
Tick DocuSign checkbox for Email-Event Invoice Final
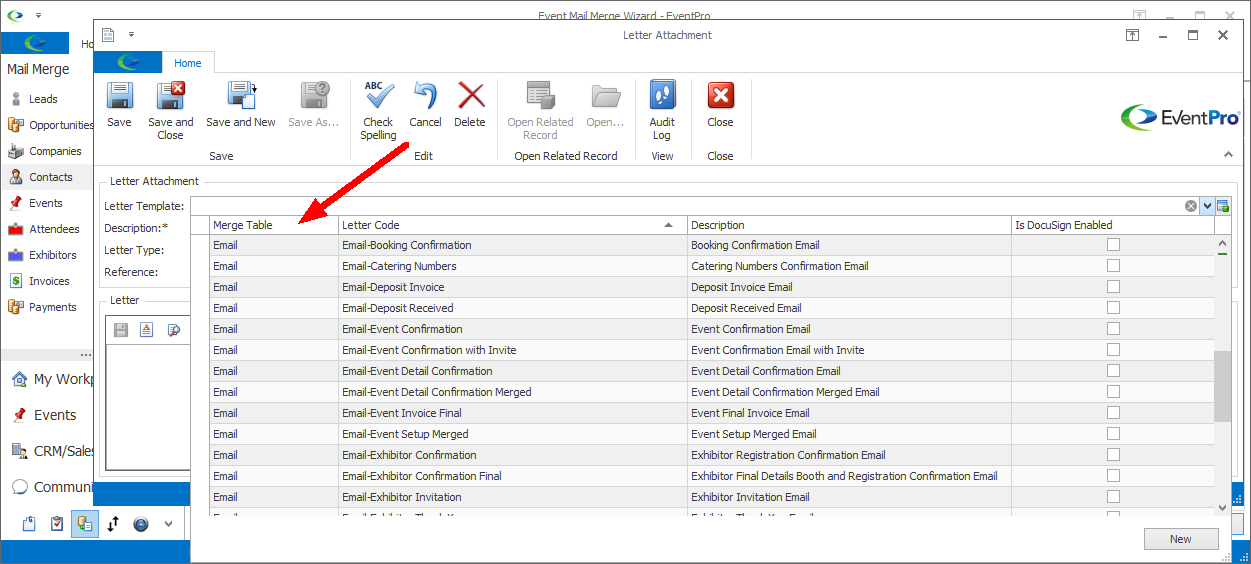click(1113, 413)
